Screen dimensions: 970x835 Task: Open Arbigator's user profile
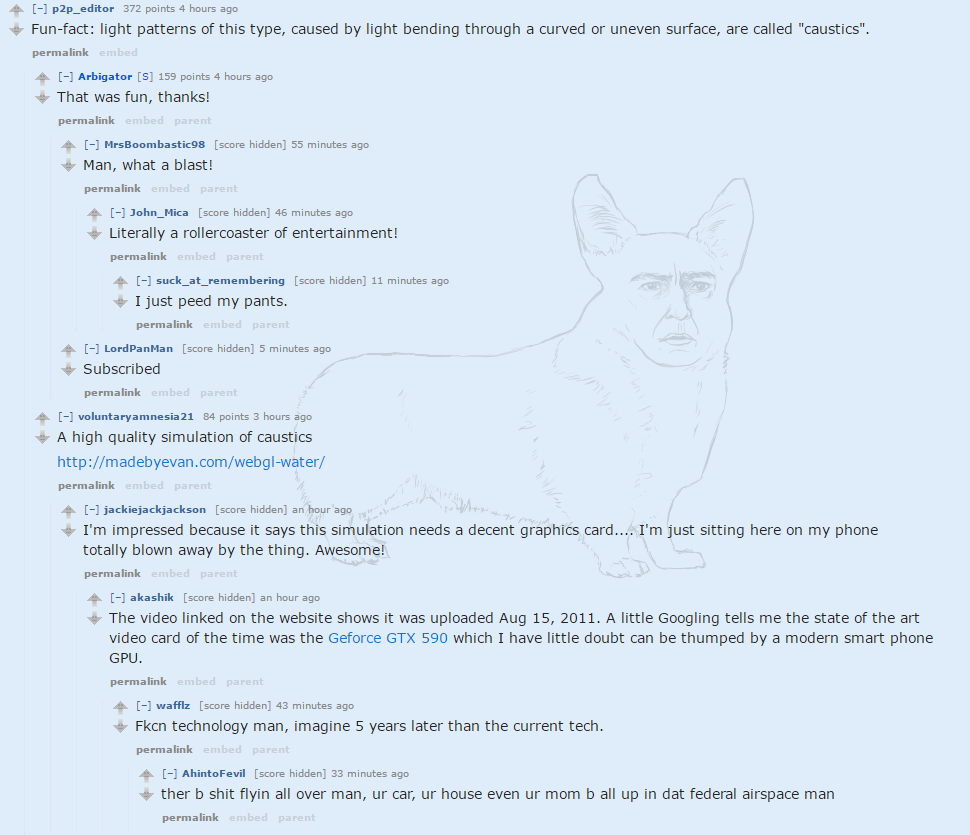105,77
